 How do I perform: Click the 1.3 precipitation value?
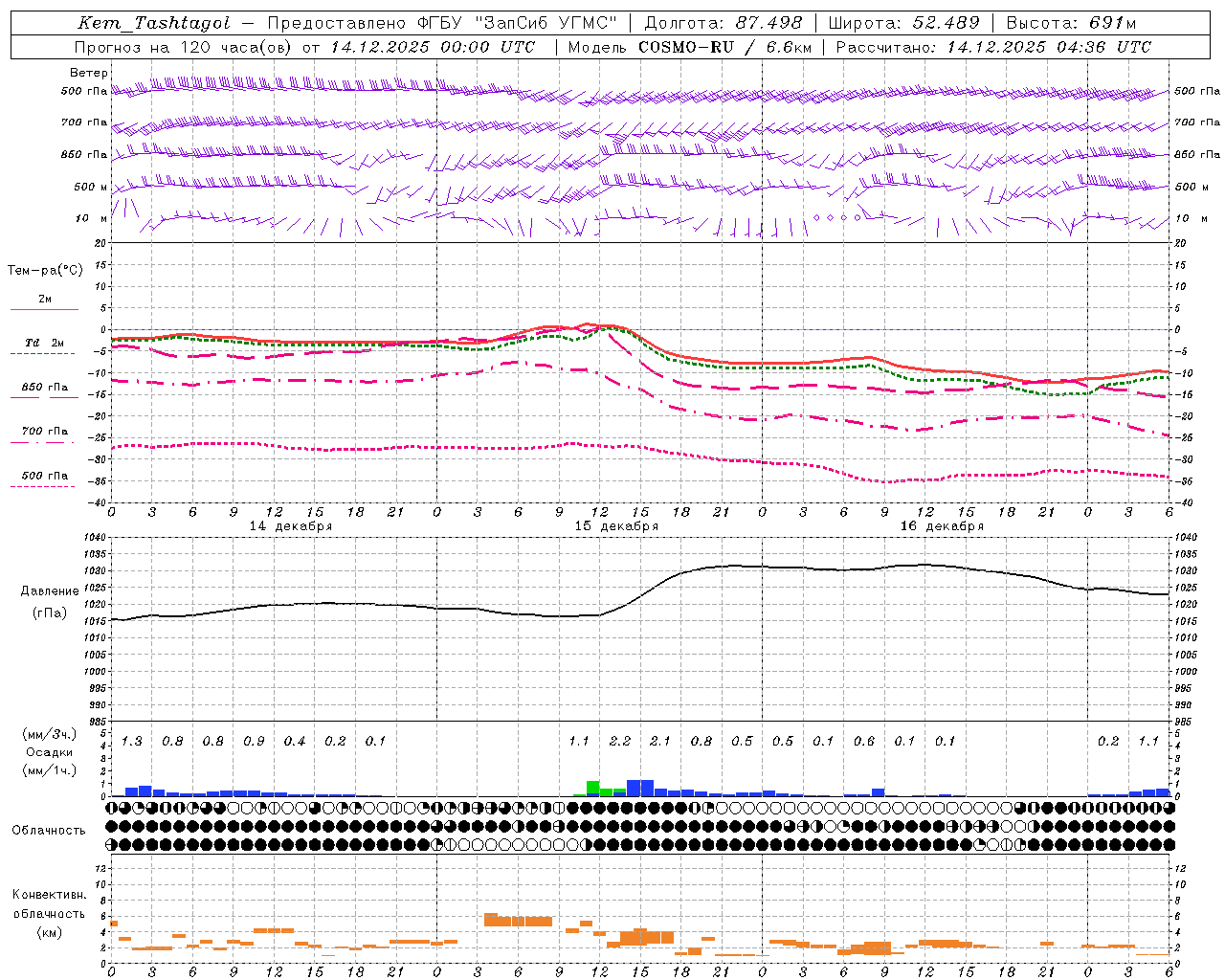click(x=131, y=742)
